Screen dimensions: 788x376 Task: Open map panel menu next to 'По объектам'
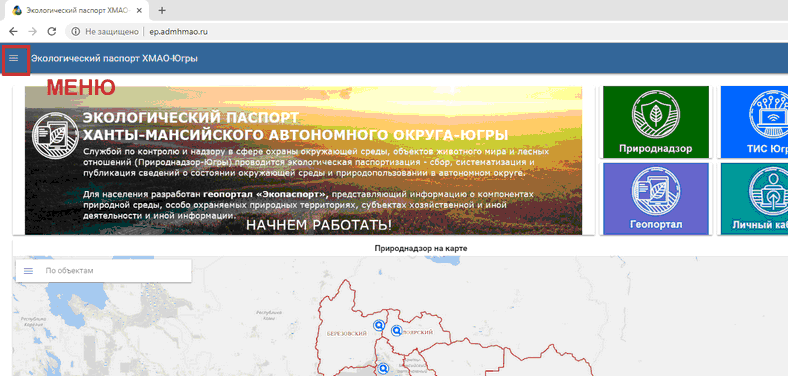[x=29, y=271]
